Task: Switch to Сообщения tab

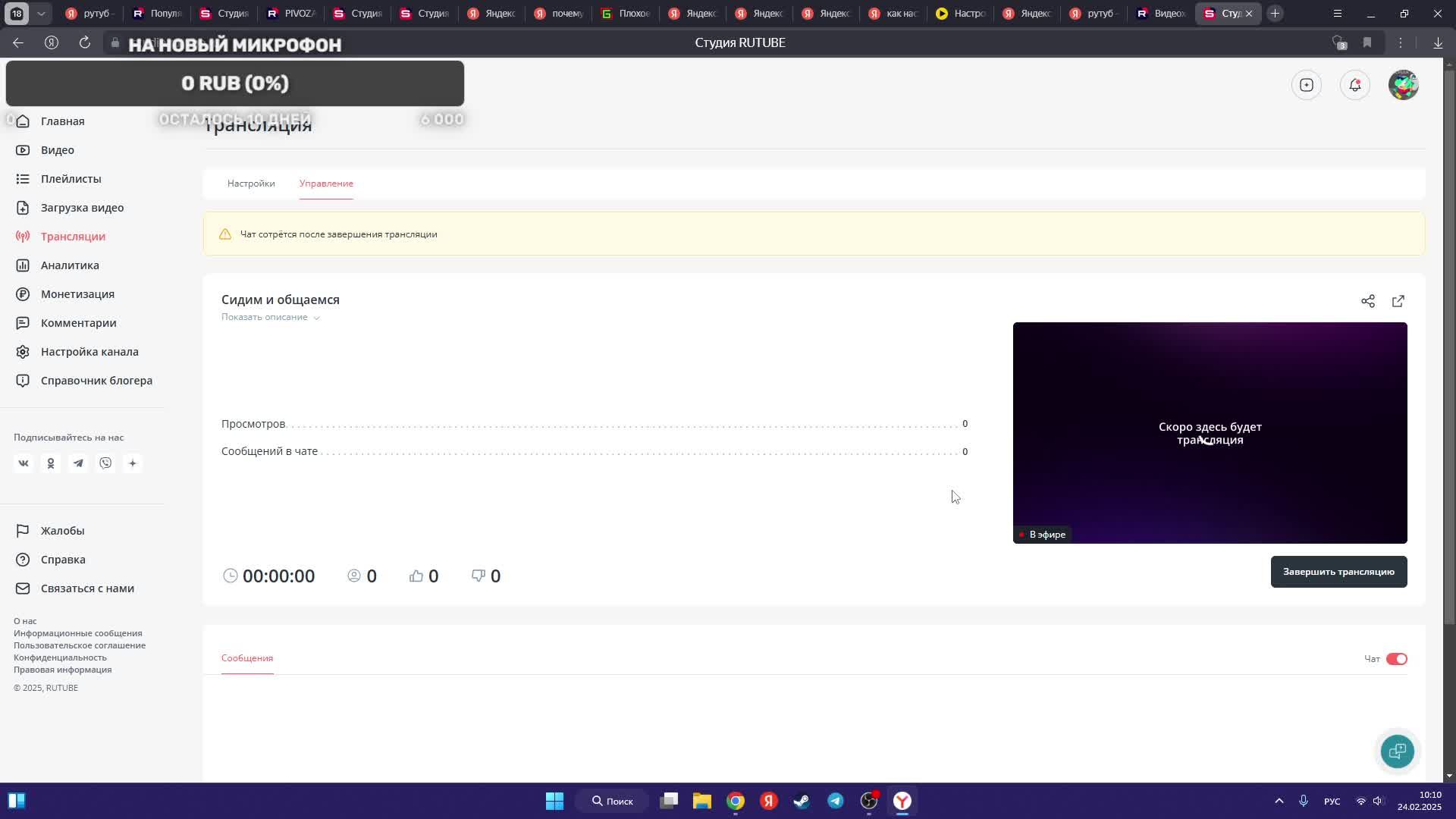Action: tap(247, 658)
